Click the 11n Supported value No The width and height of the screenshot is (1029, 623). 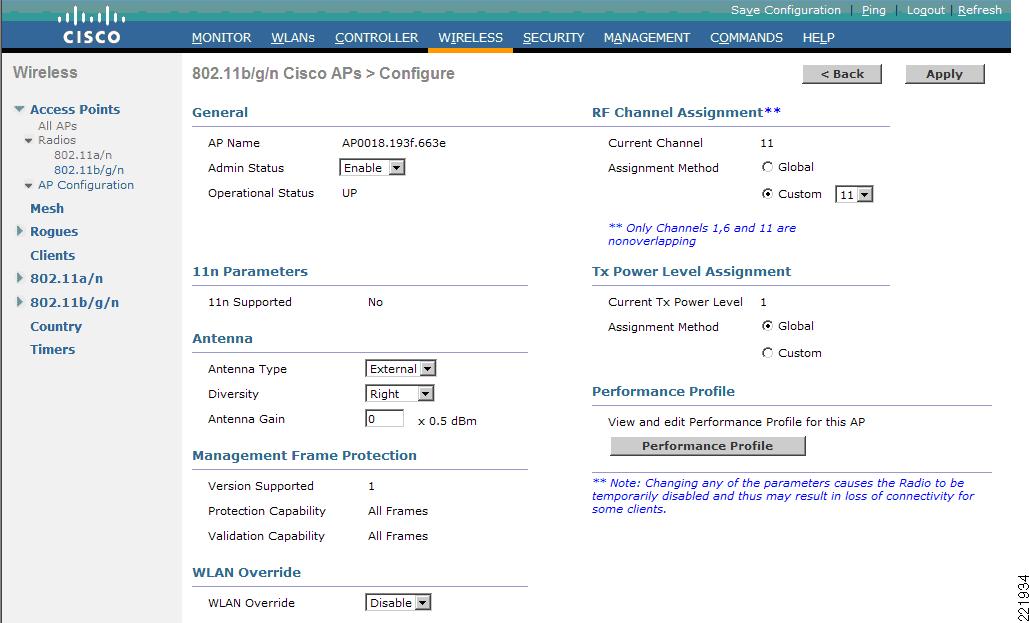(x=375, y=302)
